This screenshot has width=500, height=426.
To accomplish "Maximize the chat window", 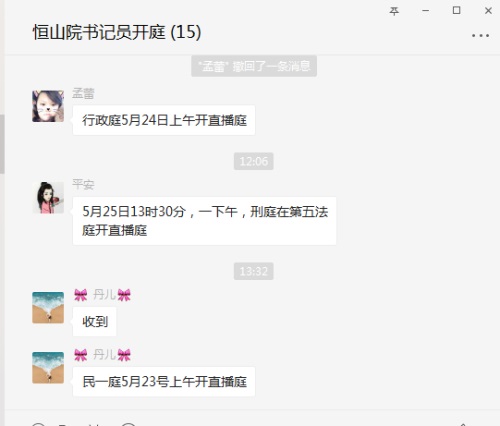I will coord(457,11).
